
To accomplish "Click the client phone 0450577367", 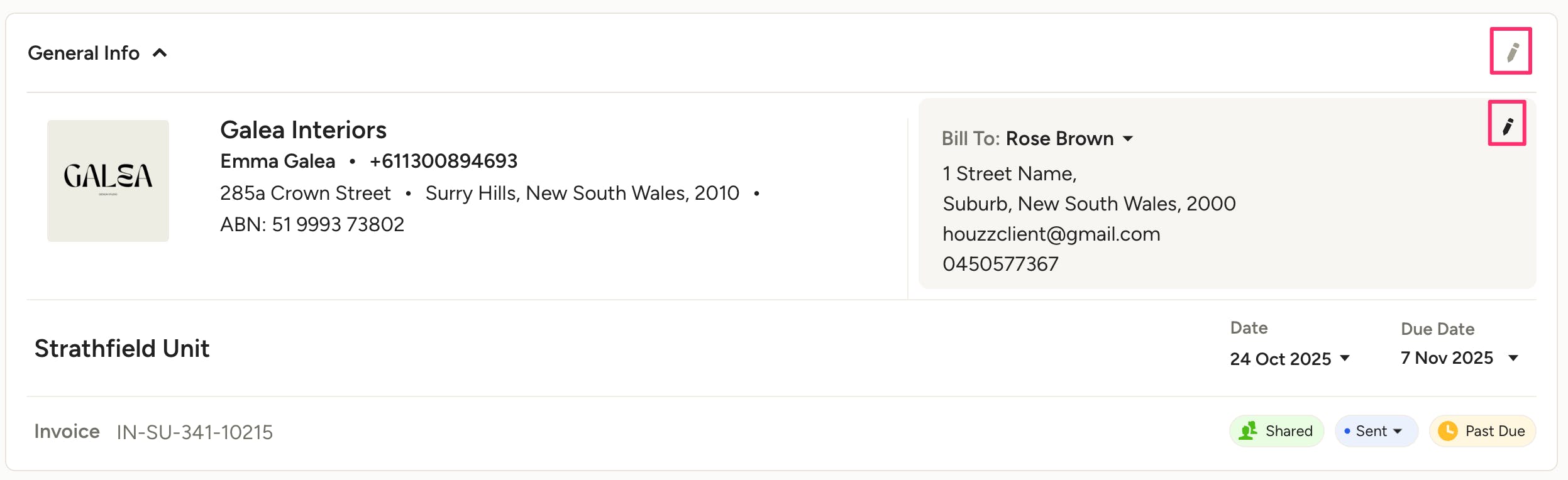I will point(1000,264).
